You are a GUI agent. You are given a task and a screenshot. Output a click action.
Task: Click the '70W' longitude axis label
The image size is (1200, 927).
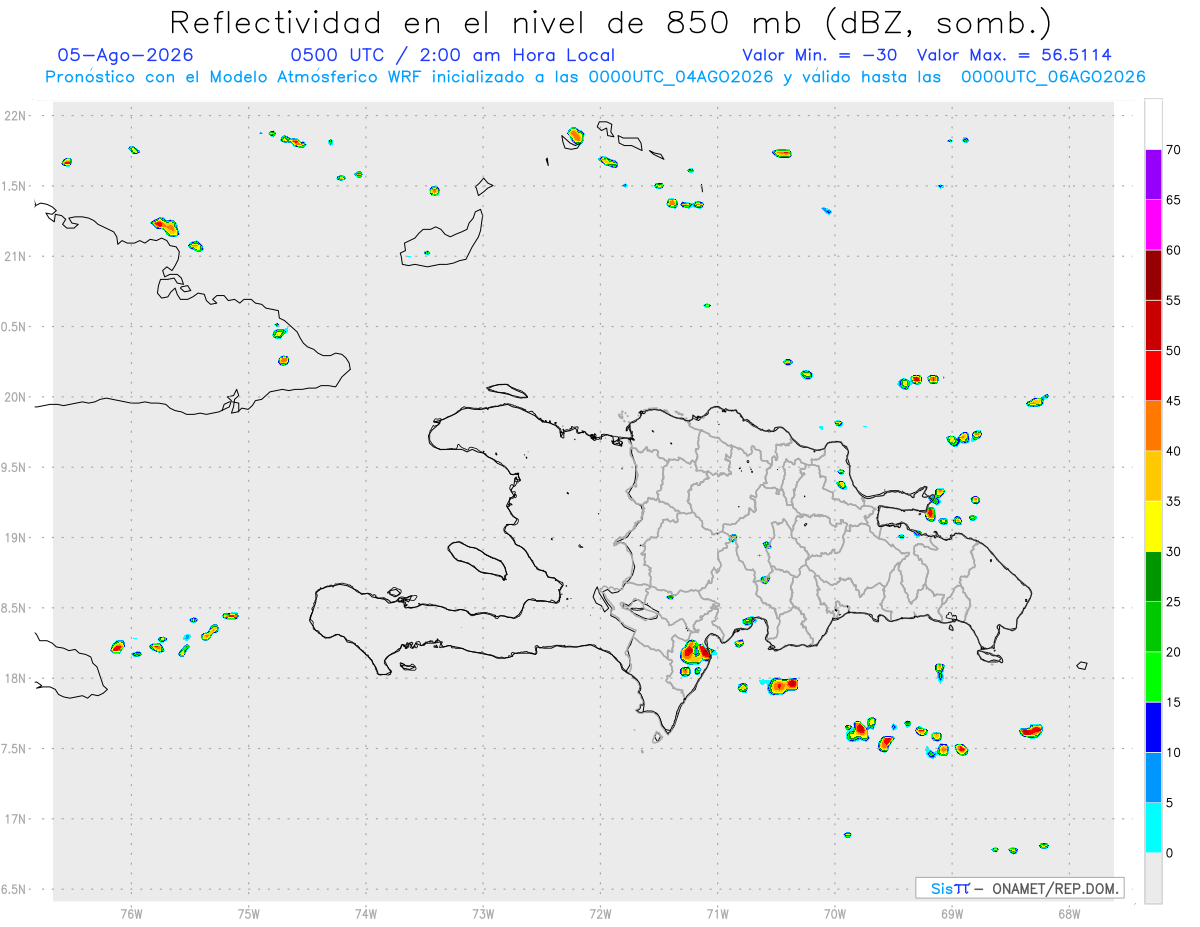834,913
